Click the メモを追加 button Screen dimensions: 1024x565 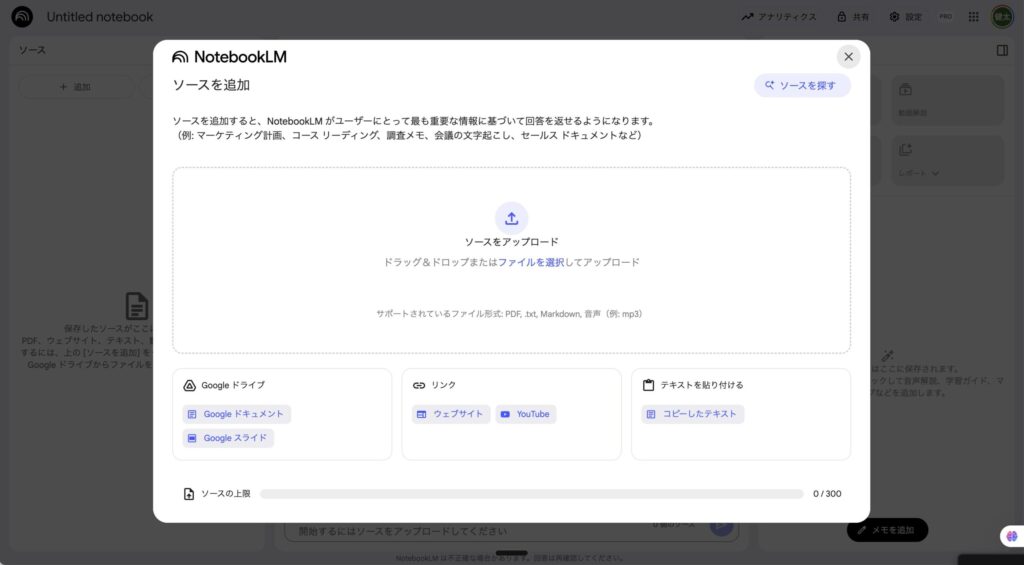point(887,530)
